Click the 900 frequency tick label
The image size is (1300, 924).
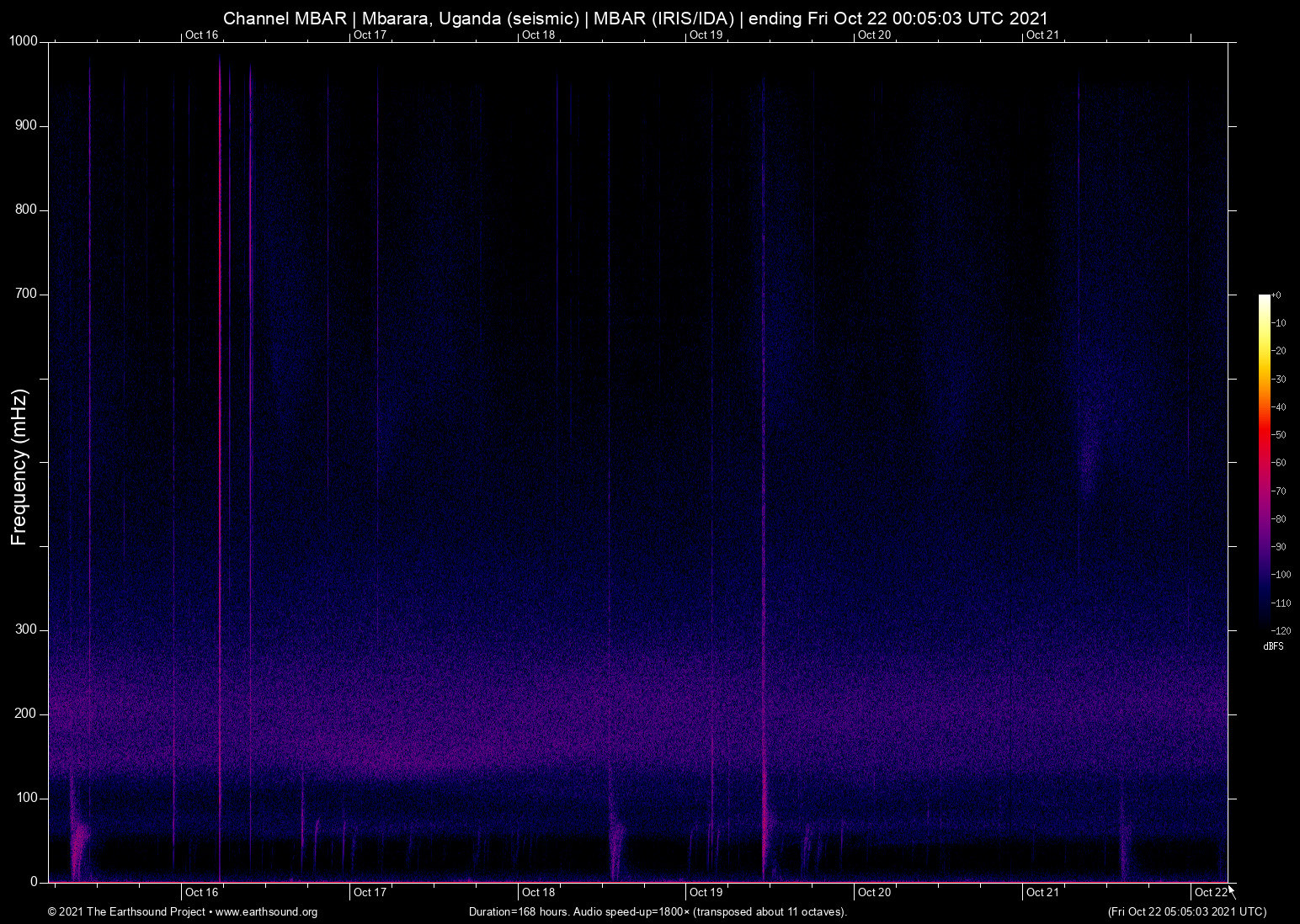coord(27,125)
